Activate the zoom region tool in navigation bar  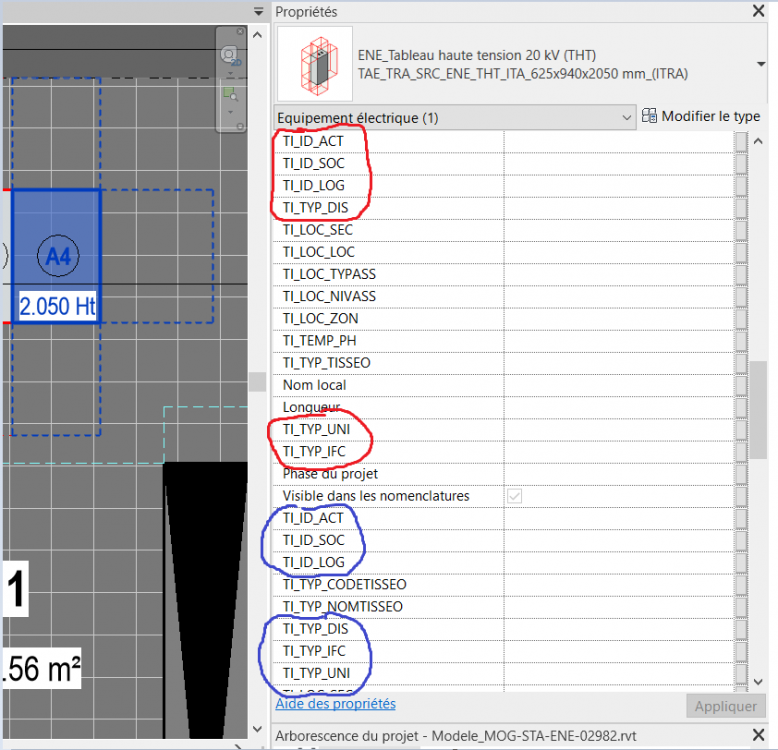(x=230, y=94)
